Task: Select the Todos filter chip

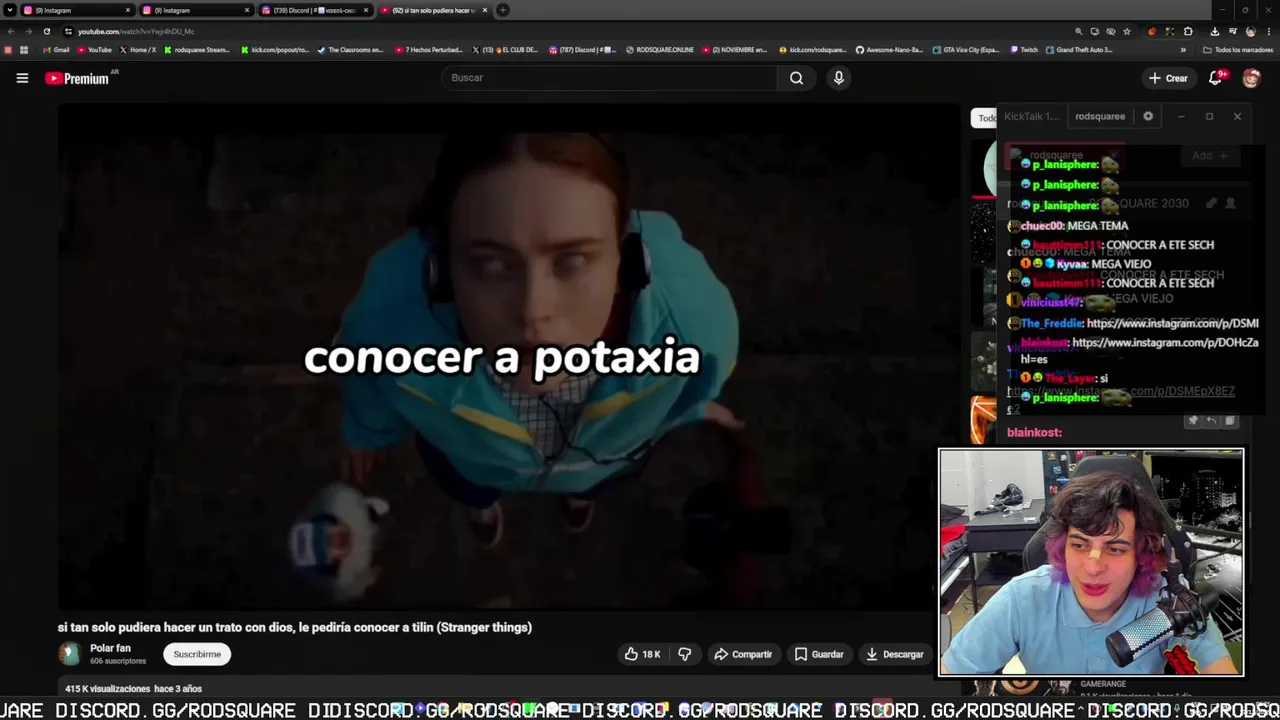Action: (x=985, y=118)
